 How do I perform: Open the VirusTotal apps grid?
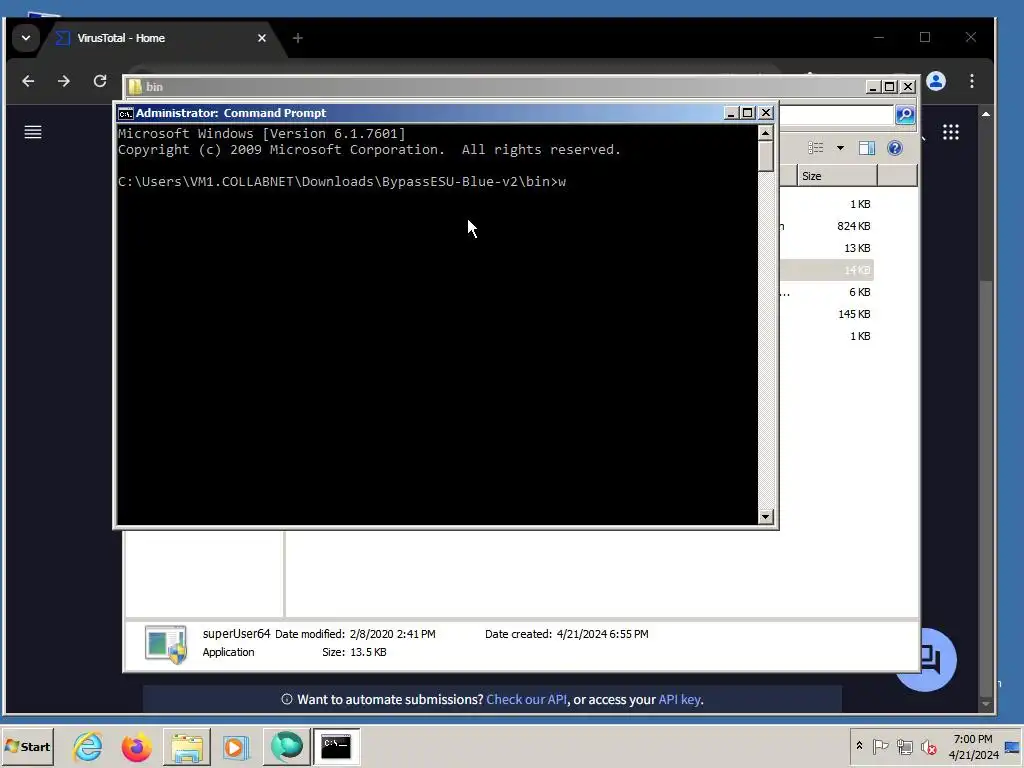point(951,133)
